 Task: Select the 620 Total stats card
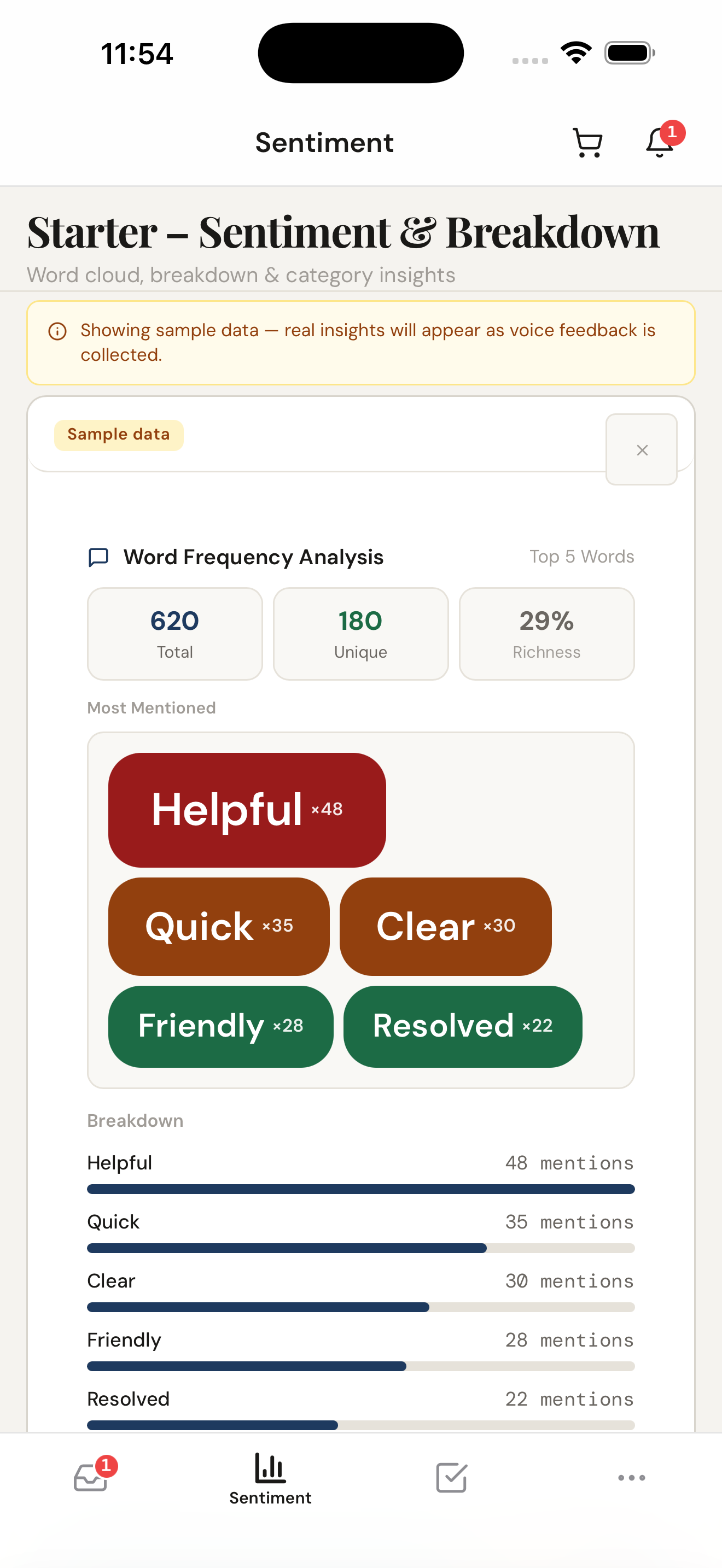point(174,633)
